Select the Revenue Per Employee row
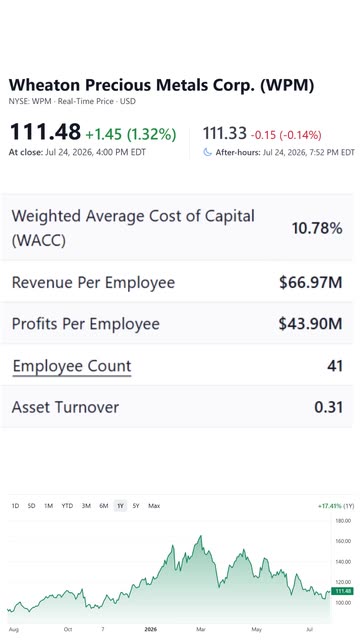Screen dimensions: 360x640 tap(176, 282)
